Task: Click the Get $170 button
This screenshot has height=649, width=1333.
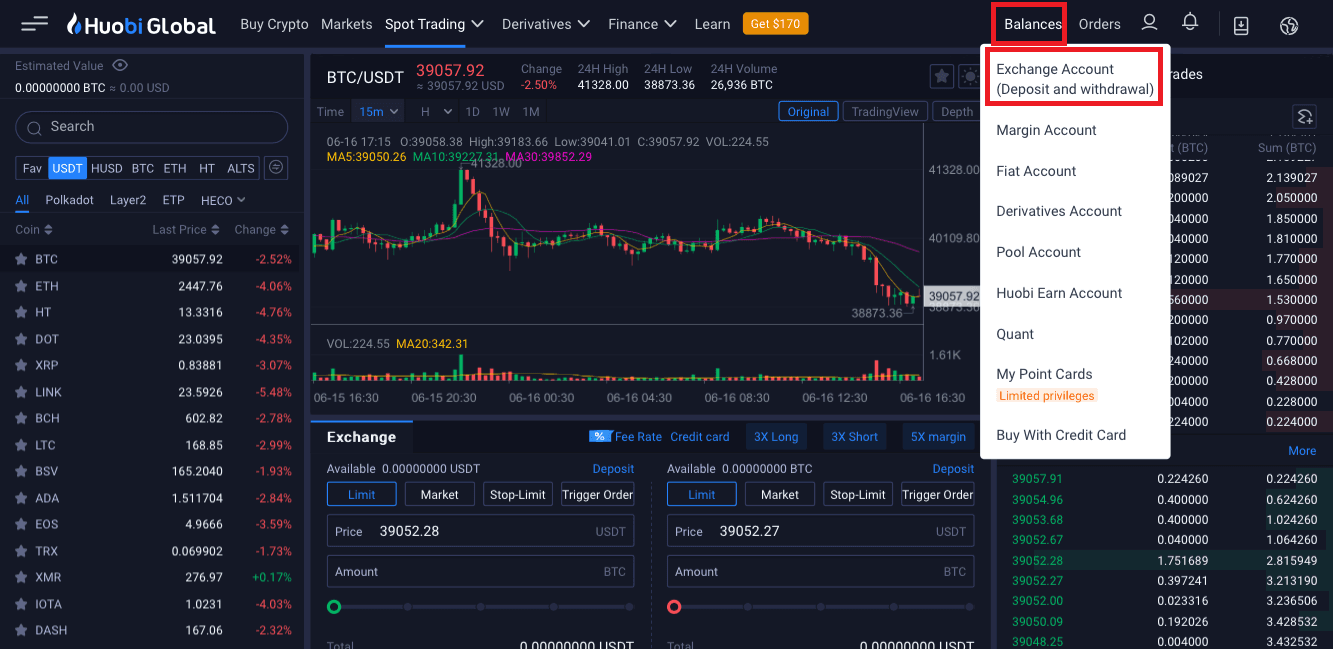Action: pyautogui.click(x=776, y=24)
